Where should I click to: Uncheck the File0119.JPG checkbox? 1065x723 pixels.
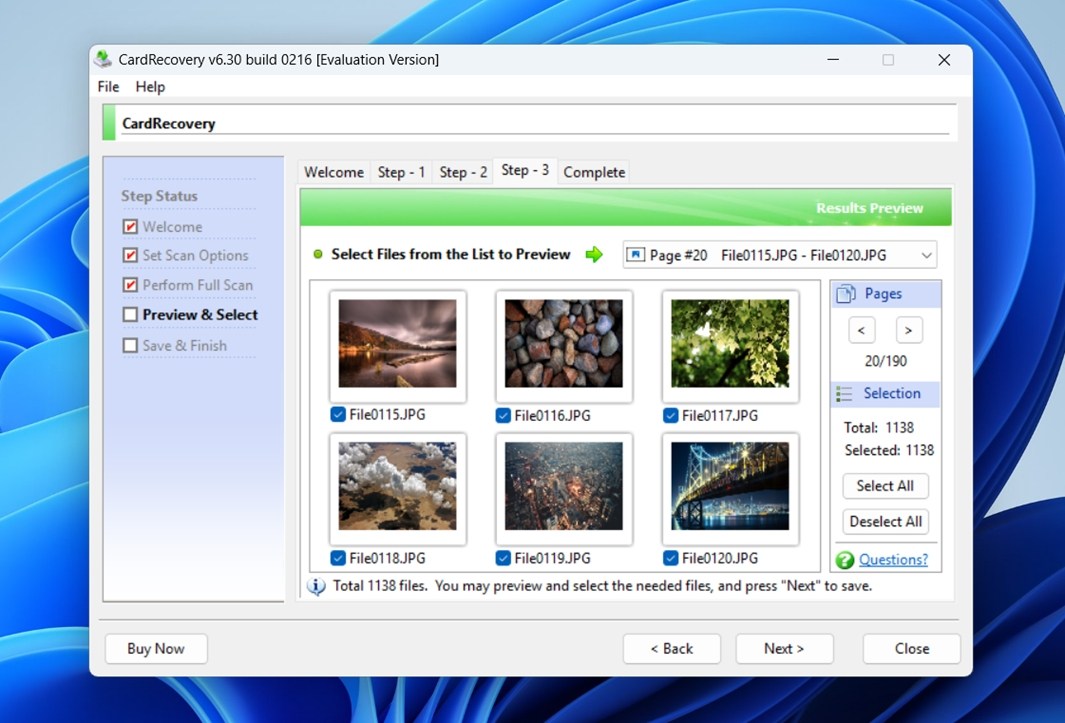coord(503,558)
